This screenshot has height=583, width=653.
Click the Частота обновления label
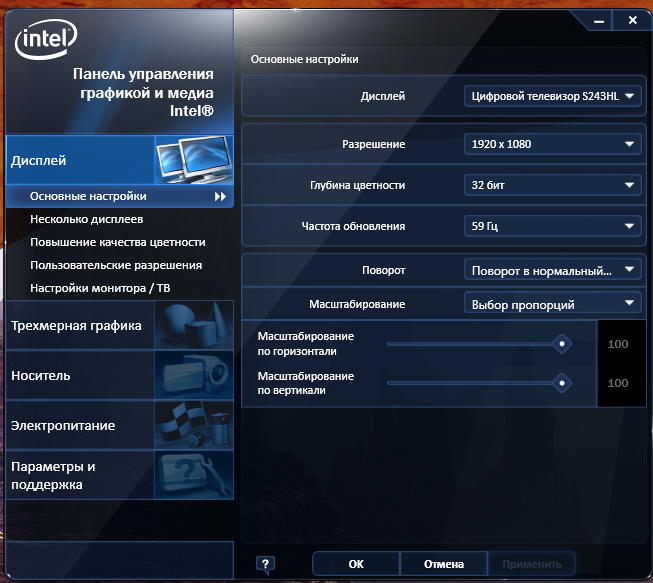click(x=353, y=226)
